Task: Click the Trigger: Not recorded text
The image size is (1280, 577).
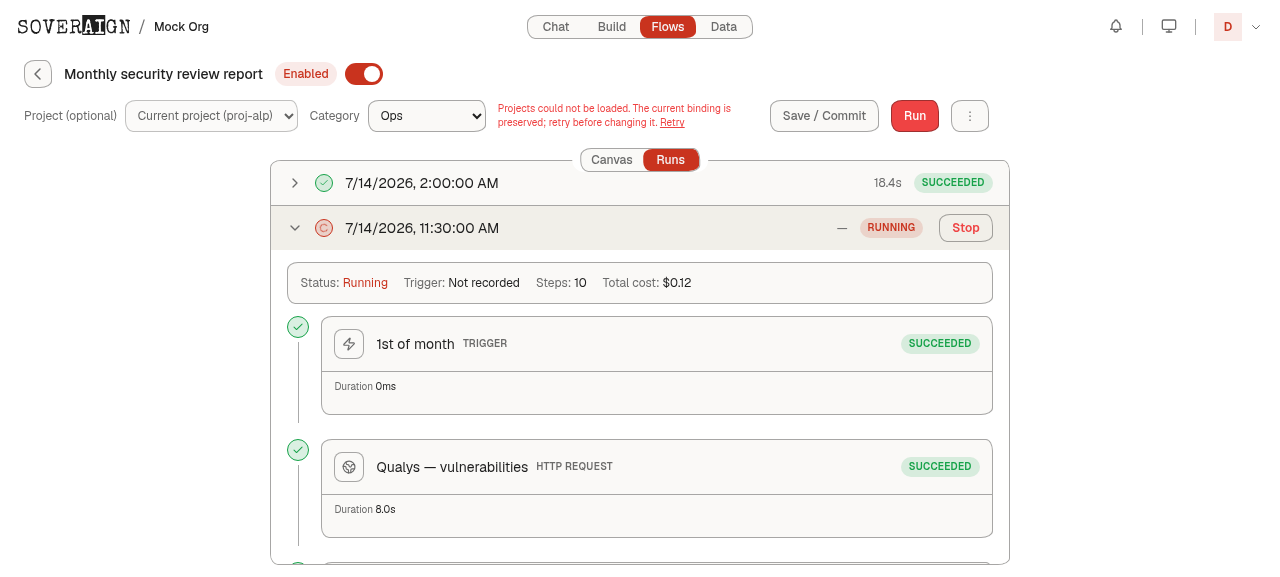Action: click(462, 283)
